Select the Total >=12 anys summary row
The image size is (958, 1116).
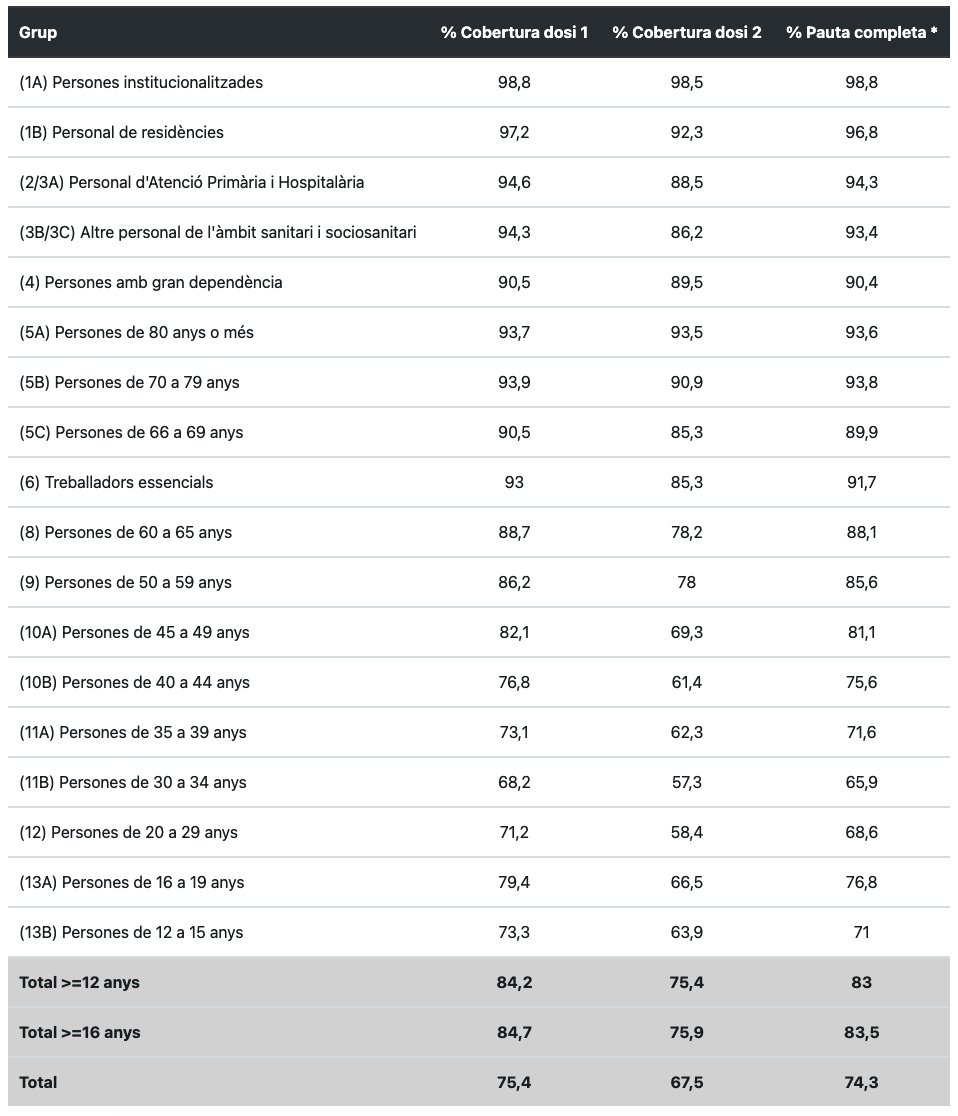(479, 982)
